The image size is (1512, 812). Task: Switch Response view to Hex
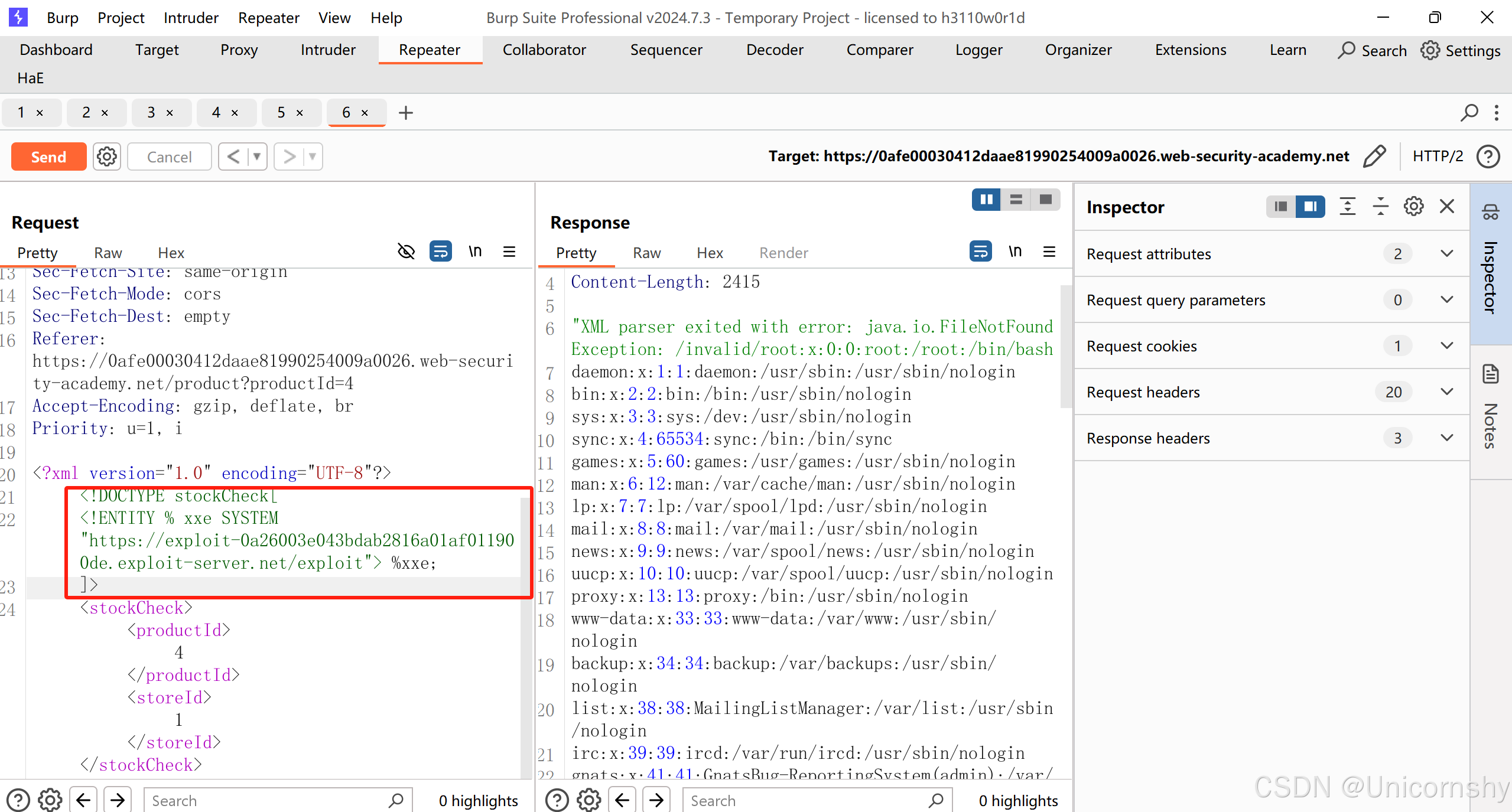pos(709,253)
